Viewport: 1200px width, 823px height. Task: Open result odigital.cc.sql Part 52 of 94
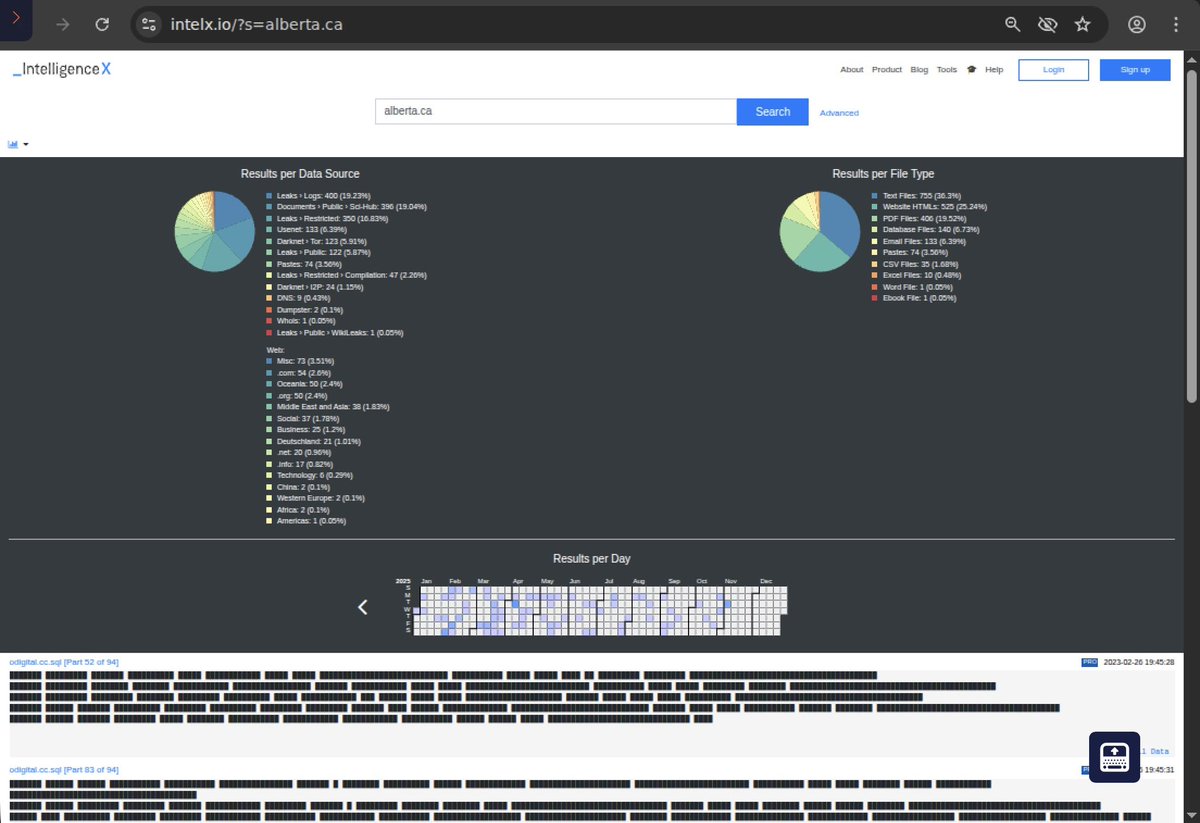coord(64,662)
